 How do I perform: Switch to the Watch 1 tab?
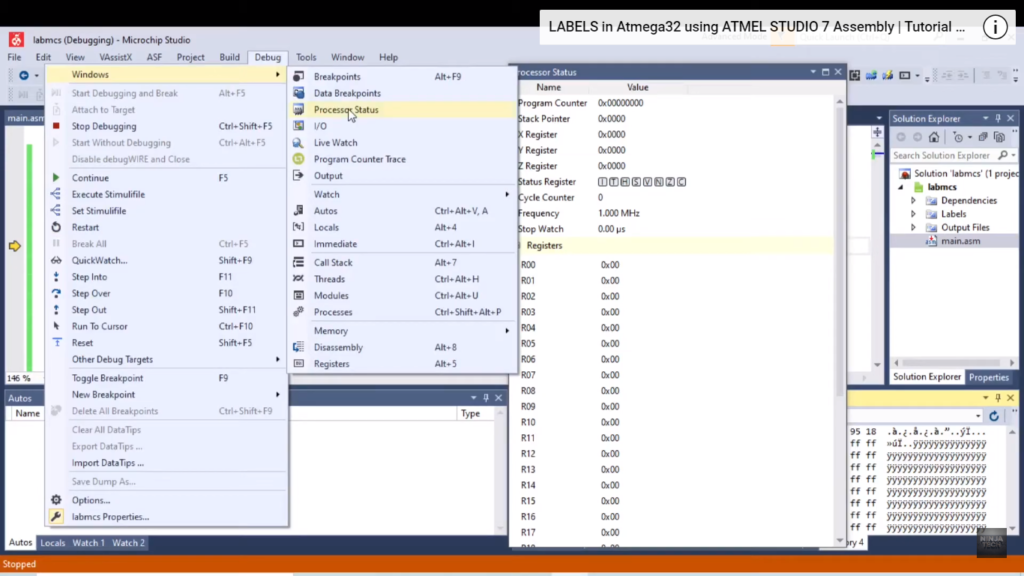(x=88, y=543)
